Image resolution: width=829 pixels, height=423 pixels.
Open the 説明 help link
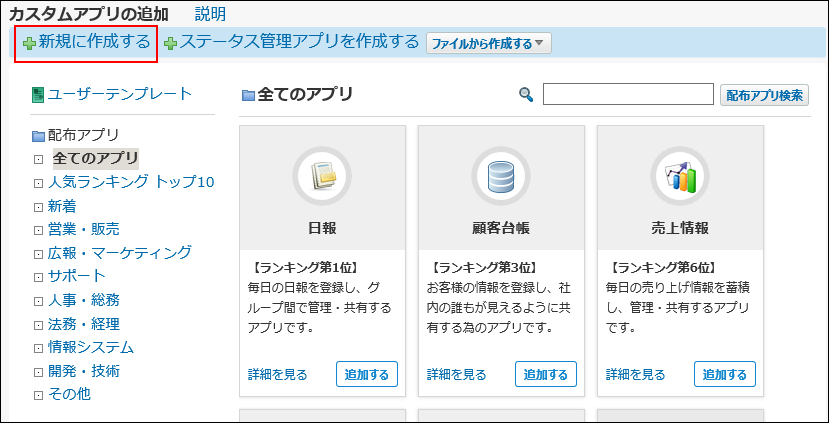click(x=210, y=14)
